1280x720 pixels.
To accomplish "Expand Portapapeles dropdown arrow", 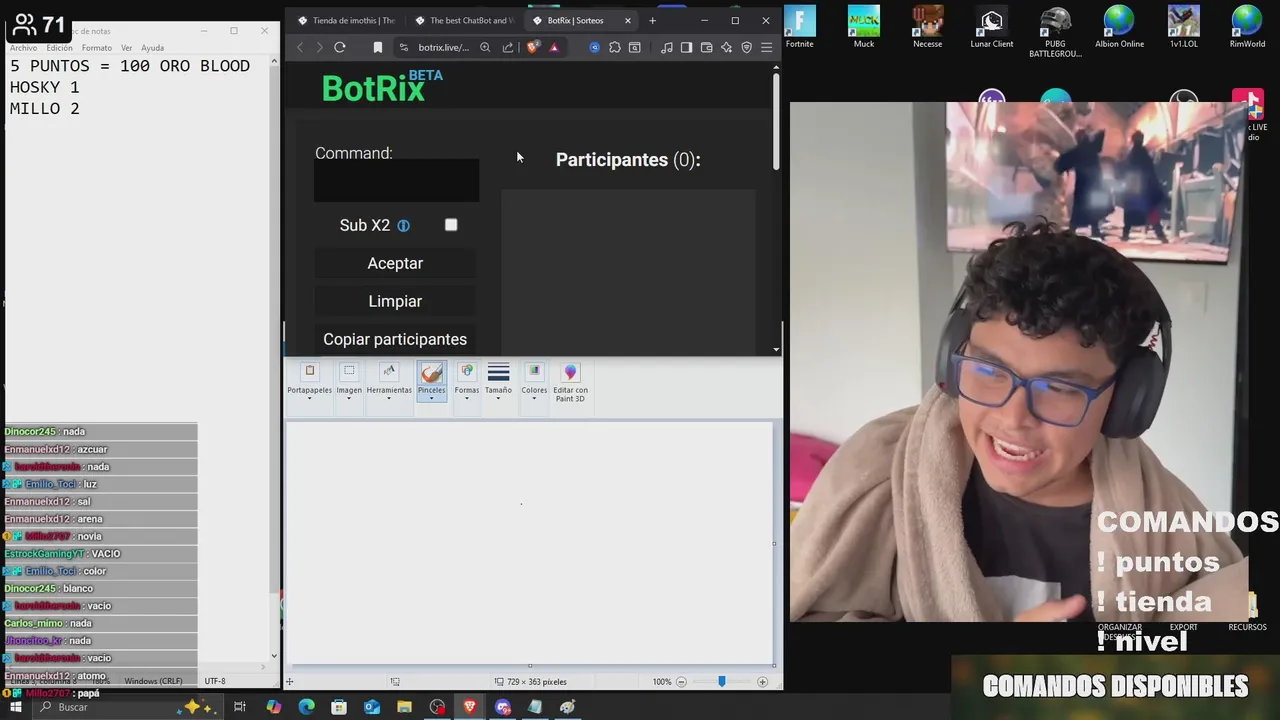I will 310,399.
